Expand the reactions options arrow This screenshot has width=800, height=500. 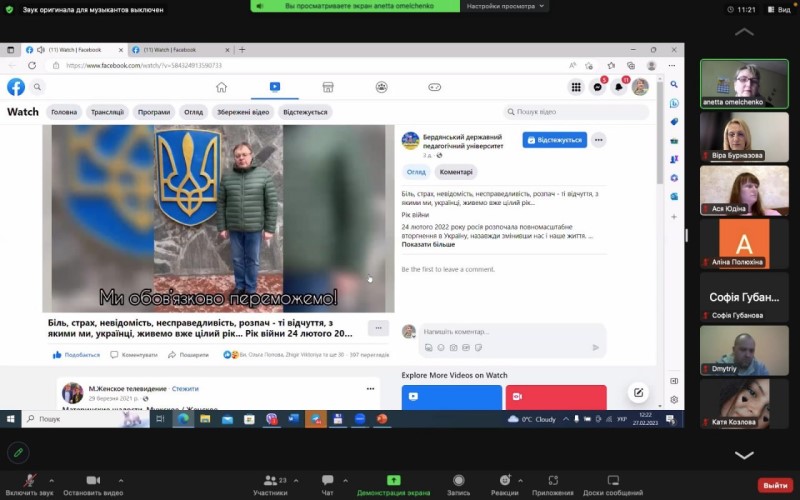pyautogui.click(x=520, y=480)
